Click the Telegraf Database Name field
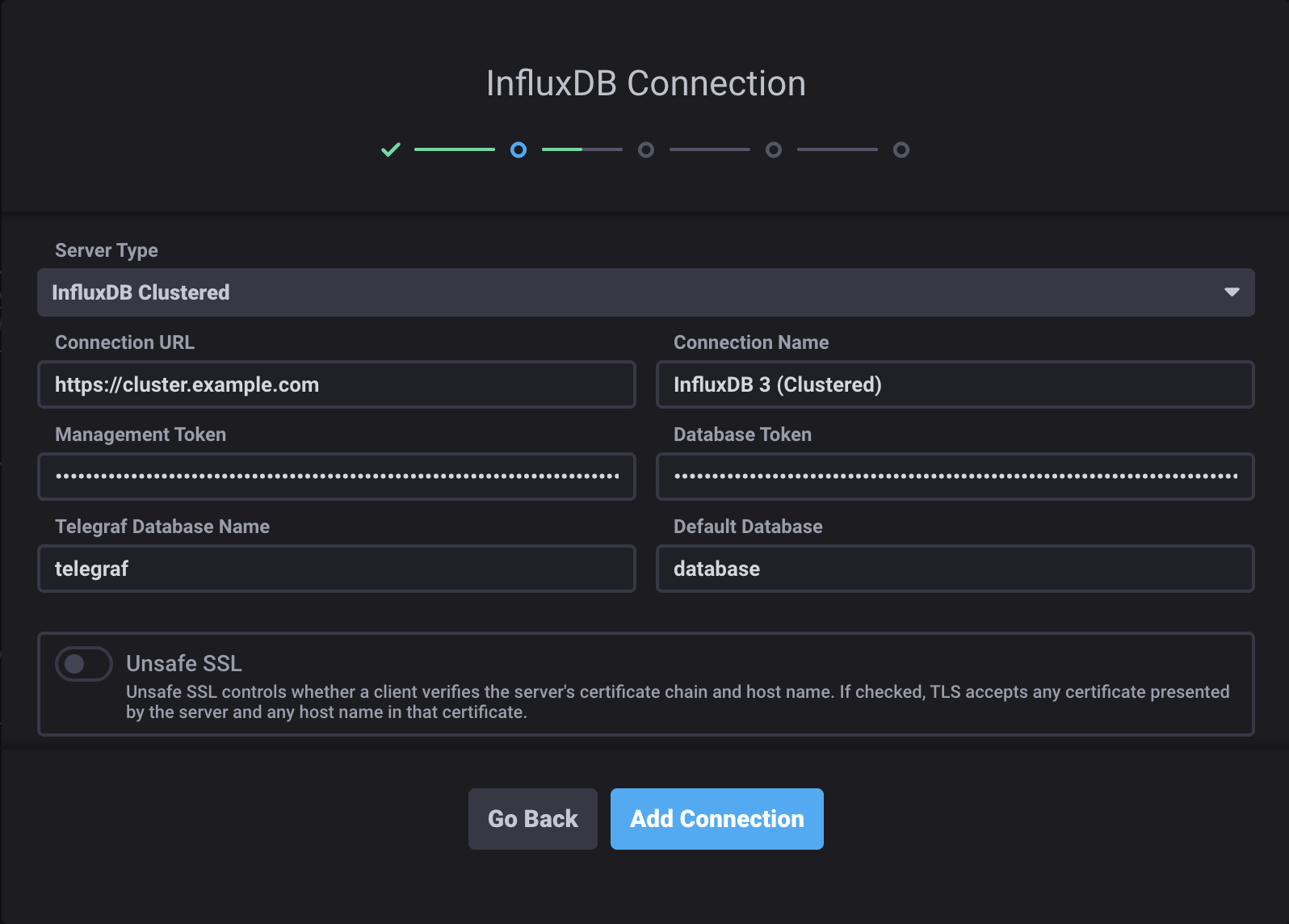 [337, 569]
